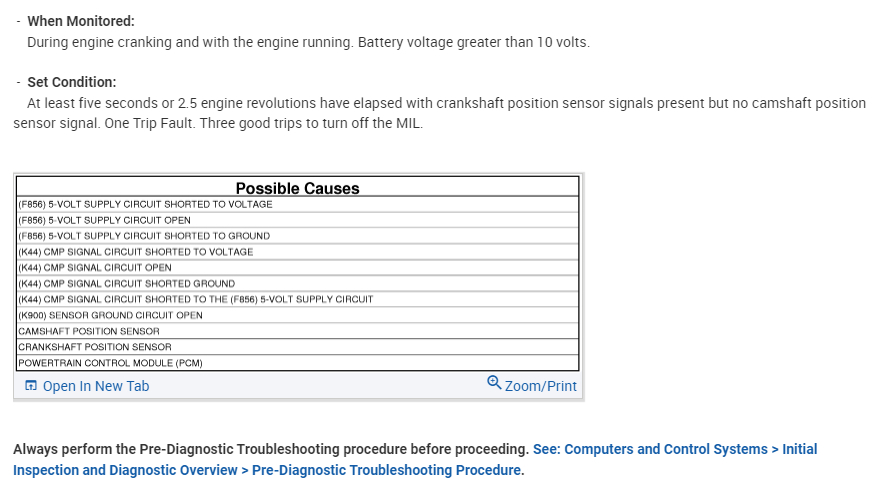
Task: Click the Possible Causes table header
Action: point(297,188)
